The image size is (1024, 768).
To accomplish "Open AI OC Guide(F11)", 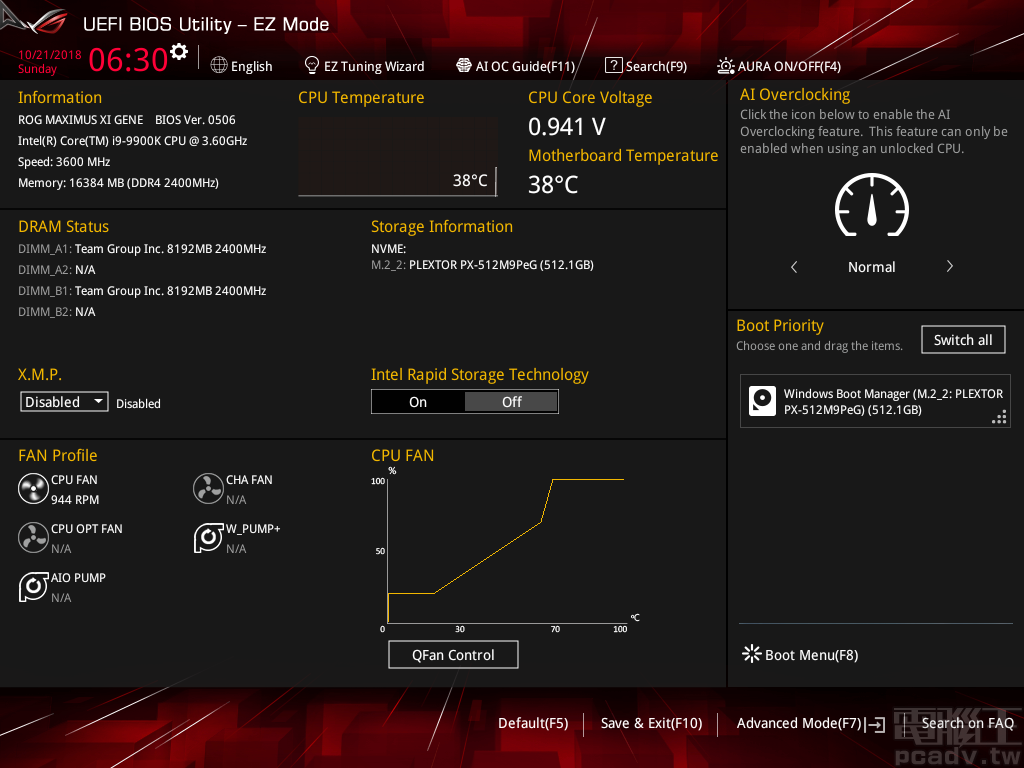I will click(x=525, y=67).
